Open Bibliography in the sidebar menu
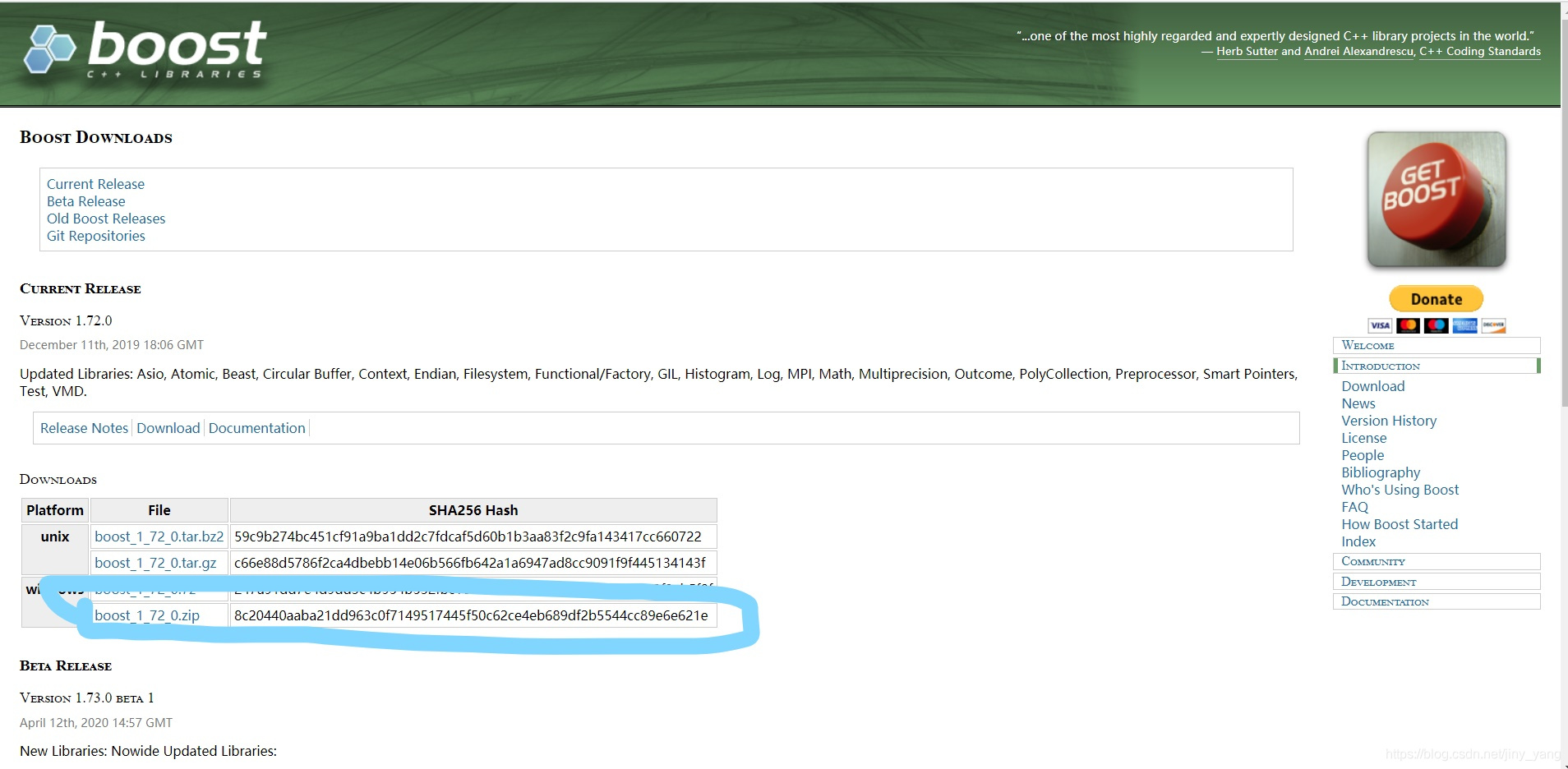The height and width of the screenshot is (769, 1568). coord(1381,472)
